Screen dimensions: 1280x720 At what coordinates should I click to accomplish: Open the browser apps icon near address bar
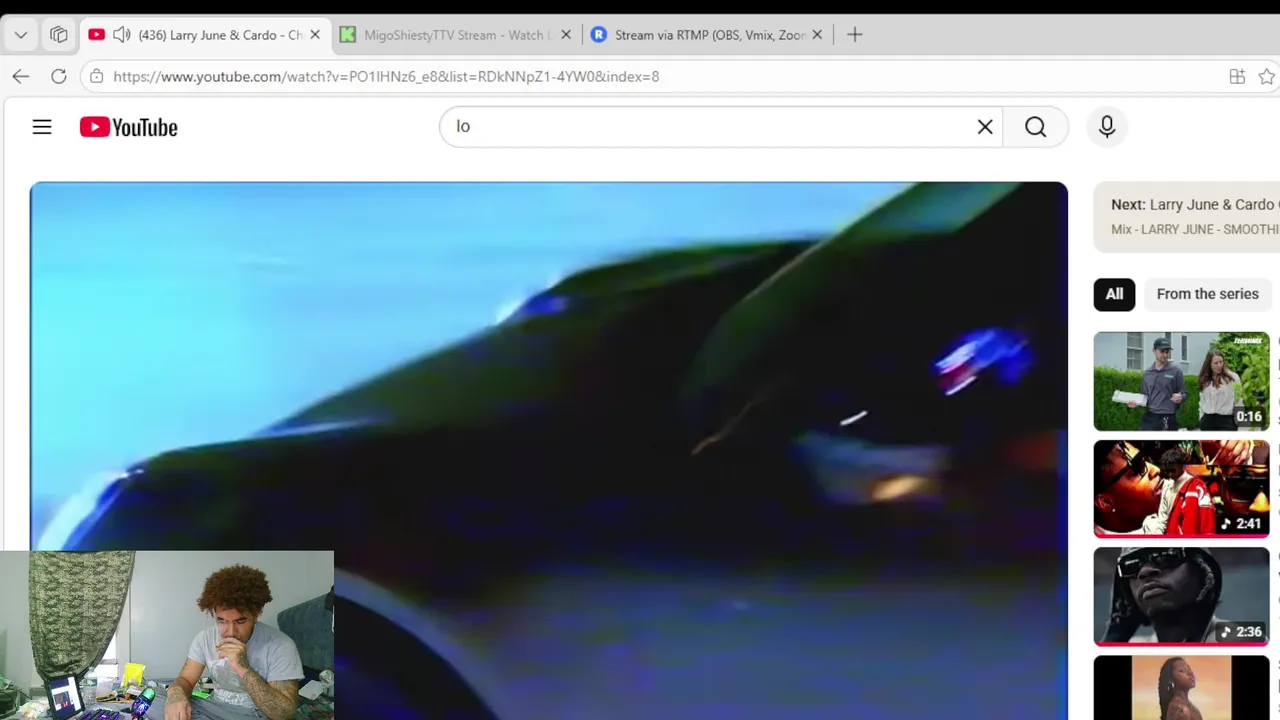[x=1237, y=76]
